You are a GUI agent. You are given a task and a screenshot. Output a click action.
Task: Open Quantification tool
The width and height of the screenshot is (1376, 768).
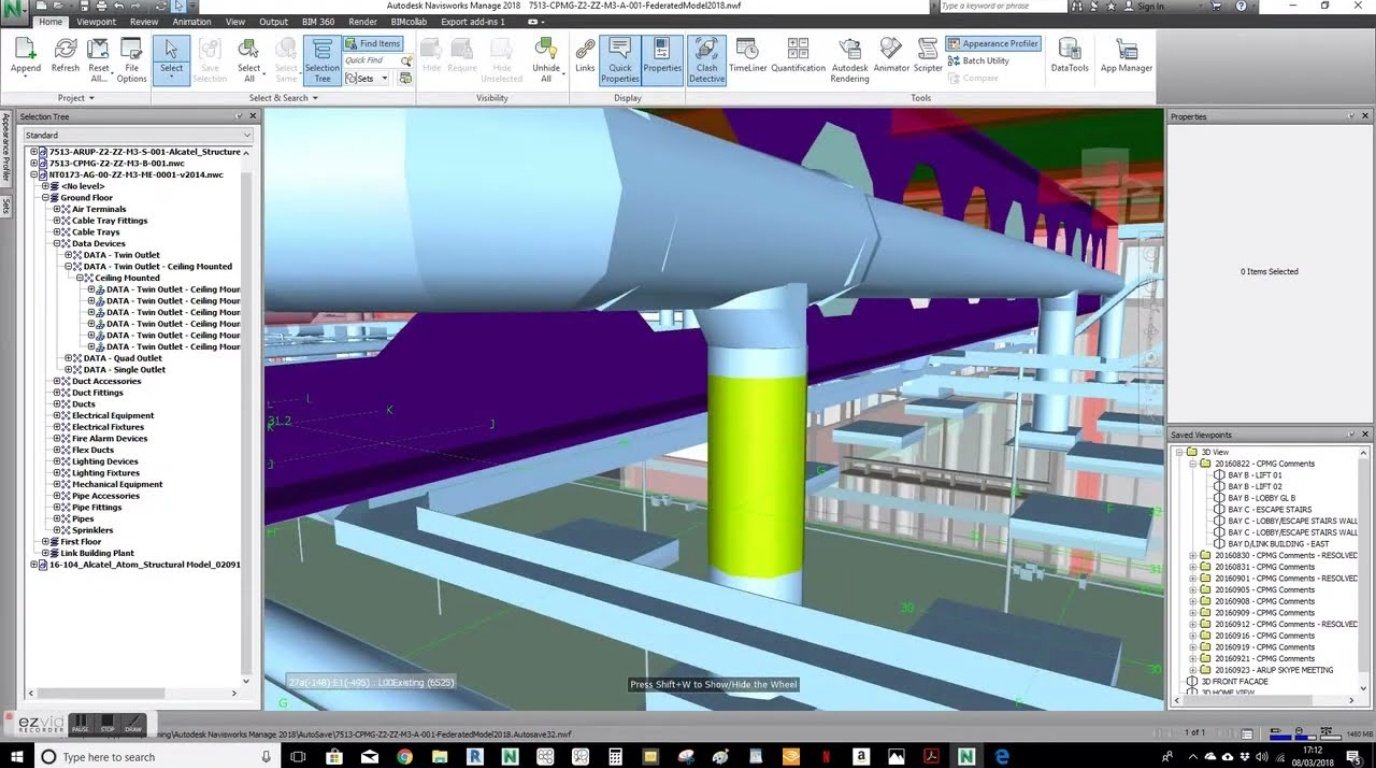coord(798,57)
